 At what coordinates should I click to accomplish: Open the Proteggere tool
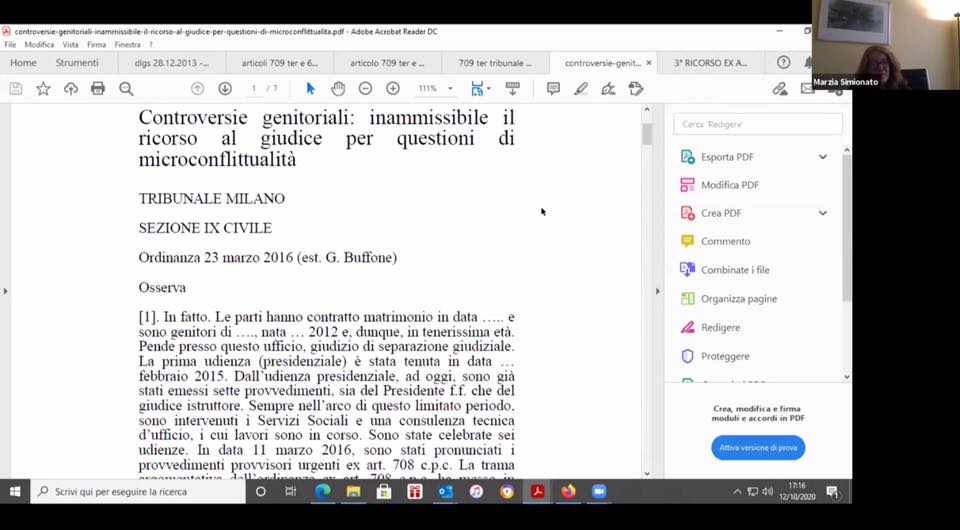pos(725,356)
